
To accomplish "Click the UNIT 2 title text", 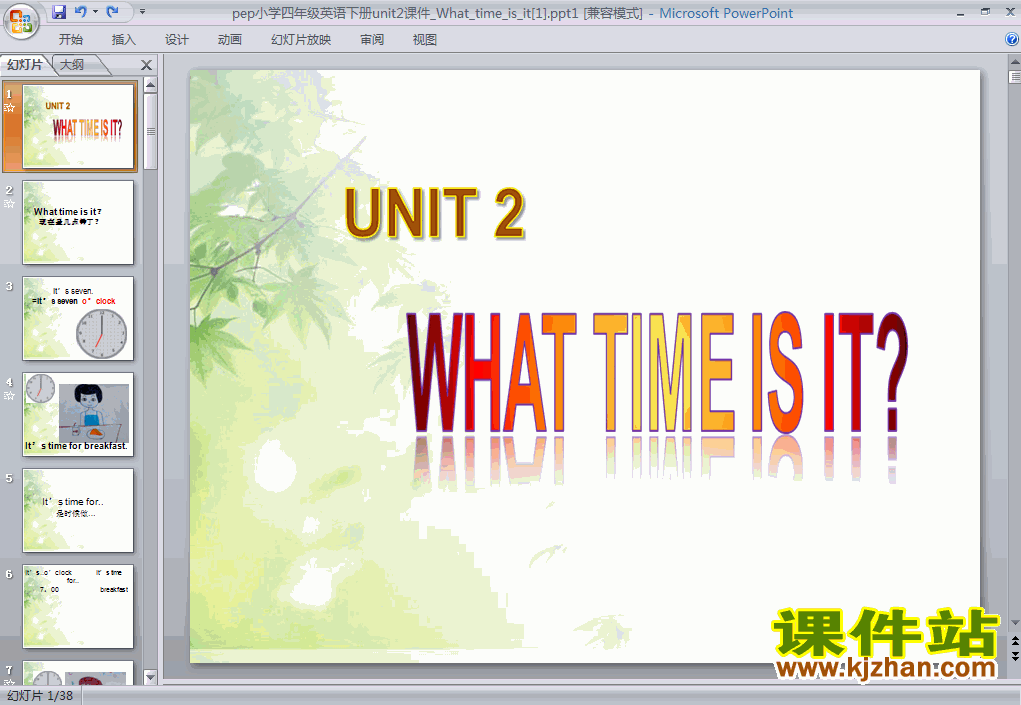I will pyautogui.click(x=434, y=213).
